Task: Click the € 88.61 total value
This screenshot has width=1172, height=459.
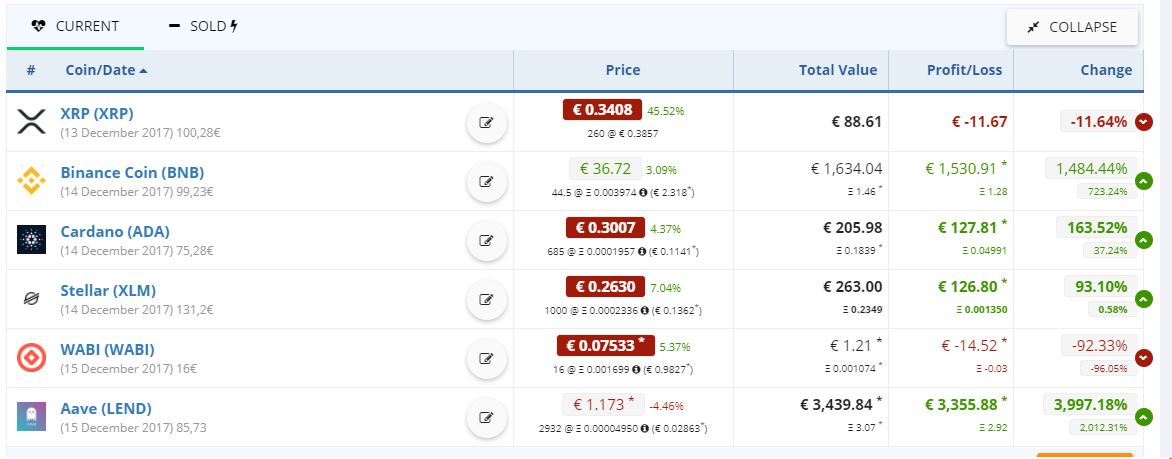Action: 857,122
